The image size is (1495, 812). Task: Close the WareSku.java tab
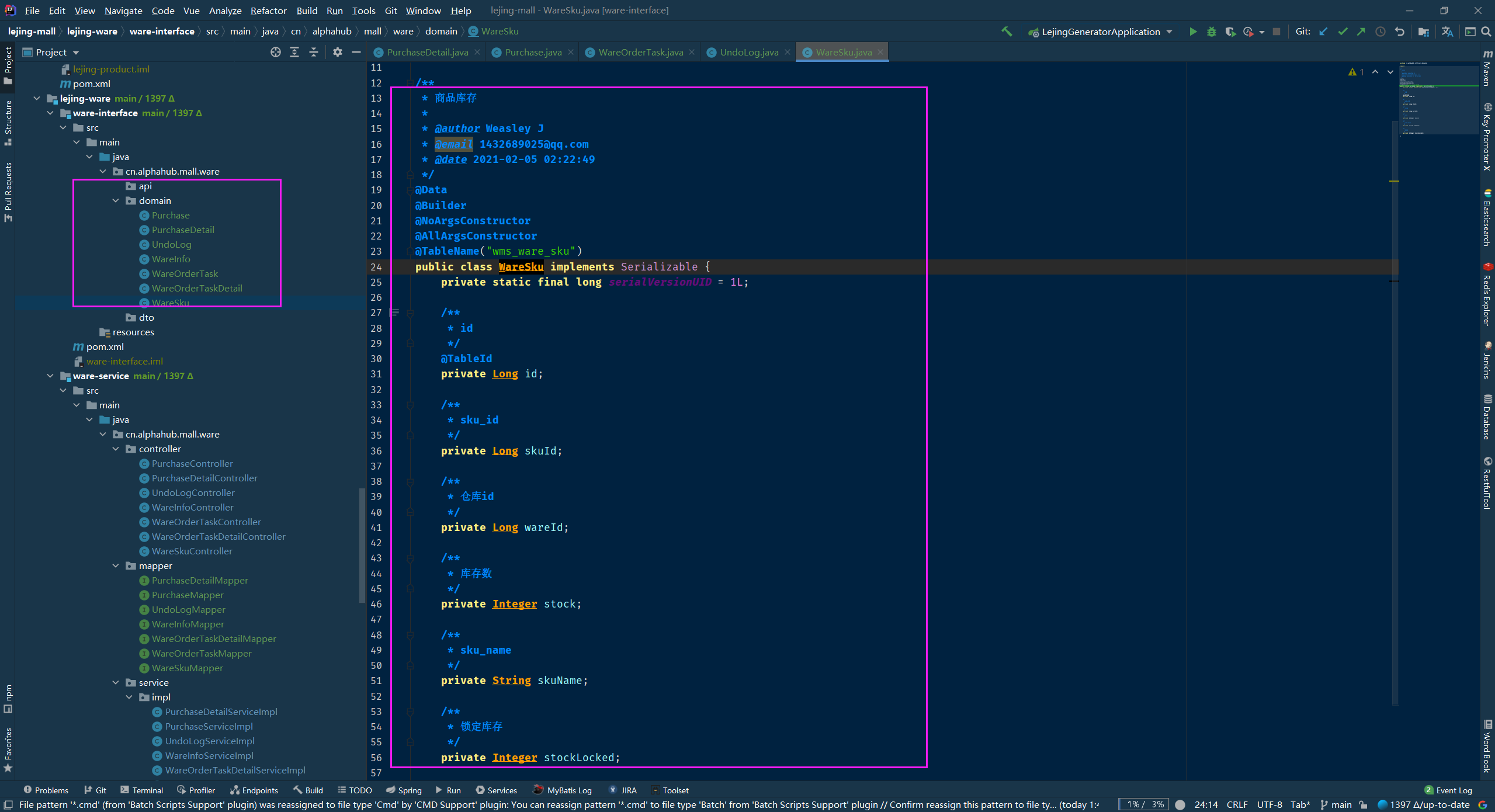[x=880, y=52]
